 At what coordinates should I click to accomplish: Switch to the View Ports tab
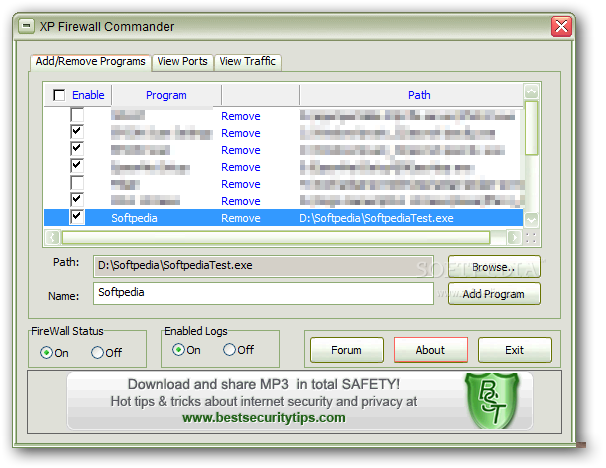point(182,62)
